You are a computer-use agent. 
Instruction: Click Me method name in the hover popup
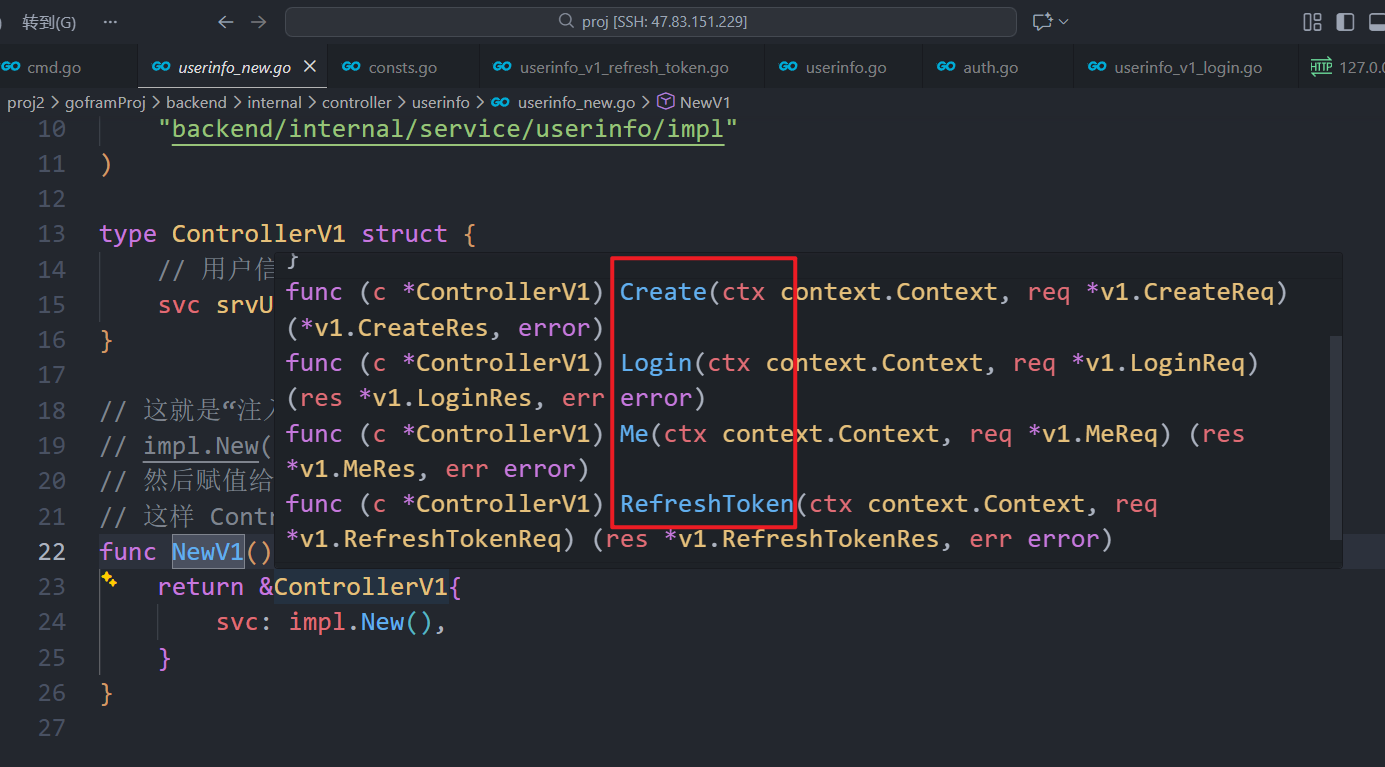pos(634,434)
